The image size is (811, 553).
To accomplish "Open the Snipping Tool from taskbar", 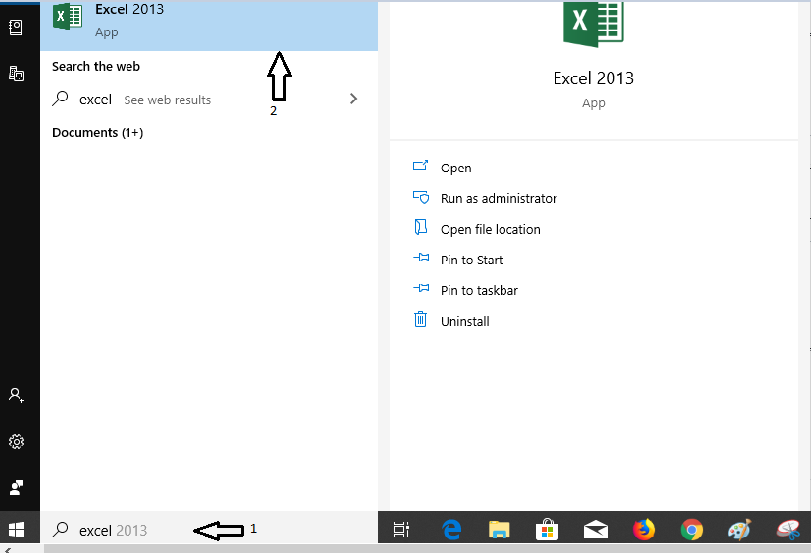I will pos(789,530).
